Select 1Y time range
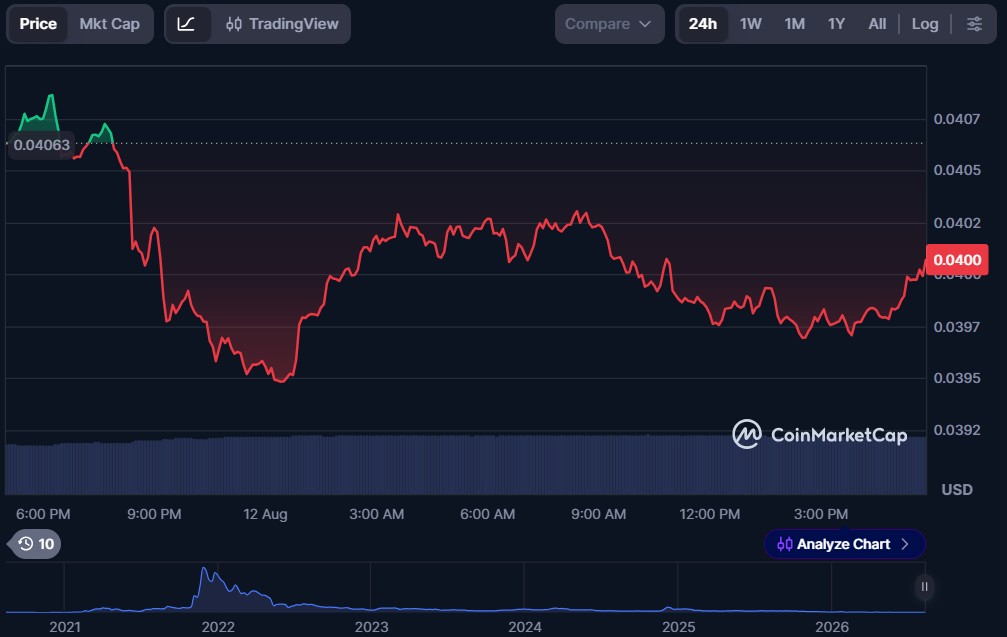 (x=836, y=24)
